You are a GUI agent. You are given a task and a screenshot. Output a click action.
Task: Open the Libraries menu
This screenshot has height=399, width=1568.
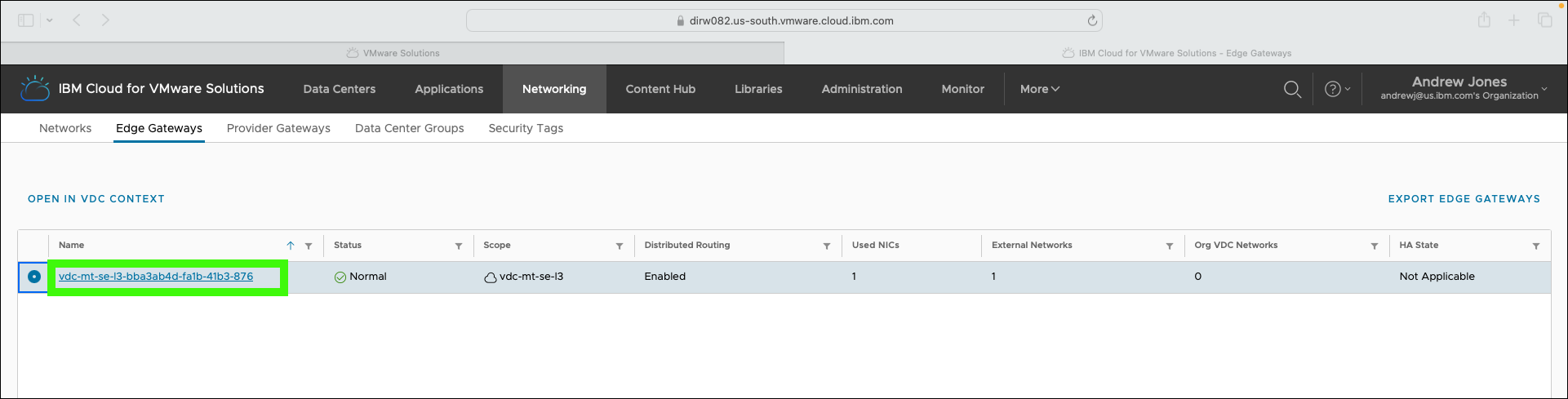(758, 89)
